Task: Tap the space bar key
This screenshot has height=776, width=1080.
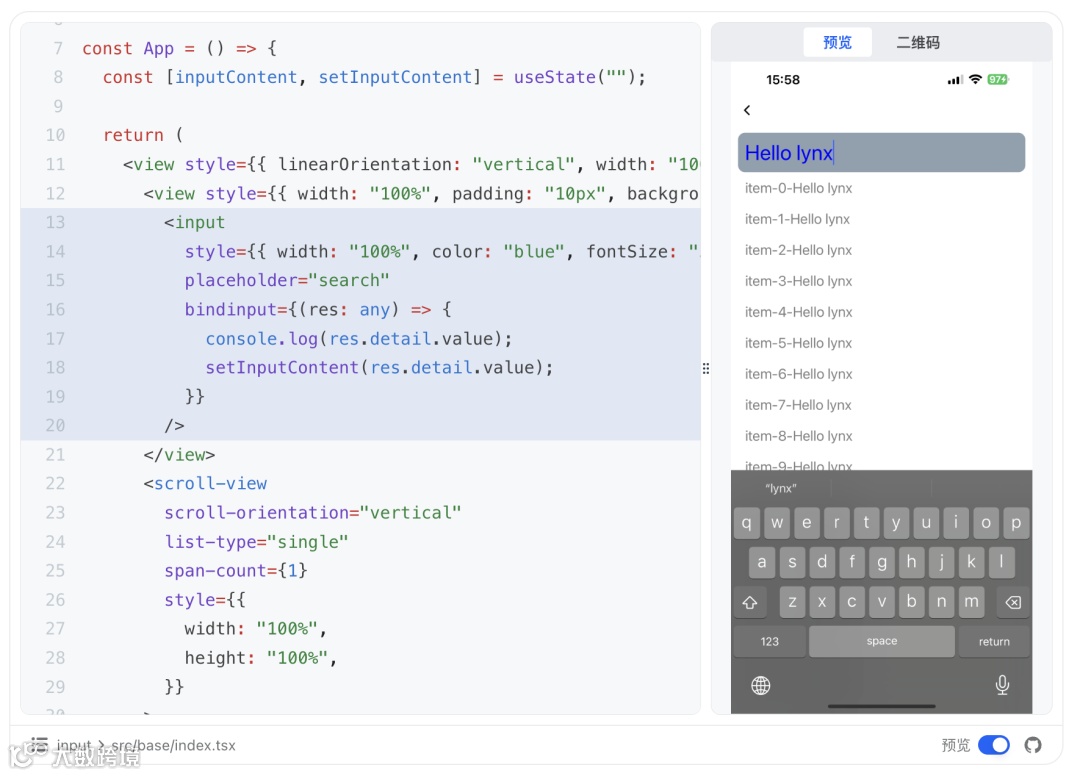Action: [882, 641]
